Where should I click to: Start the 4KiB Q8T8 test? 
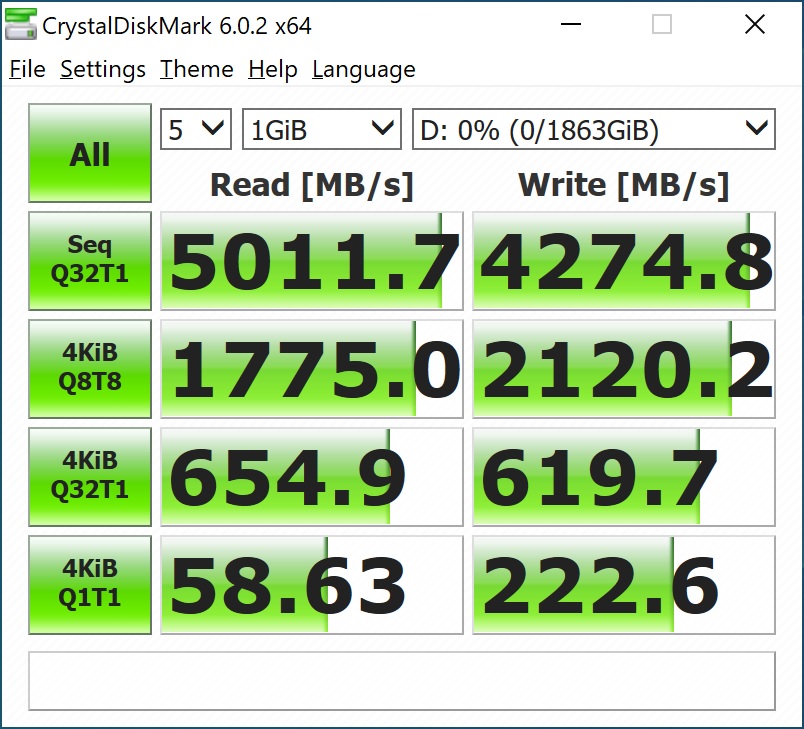coord(90,369)
